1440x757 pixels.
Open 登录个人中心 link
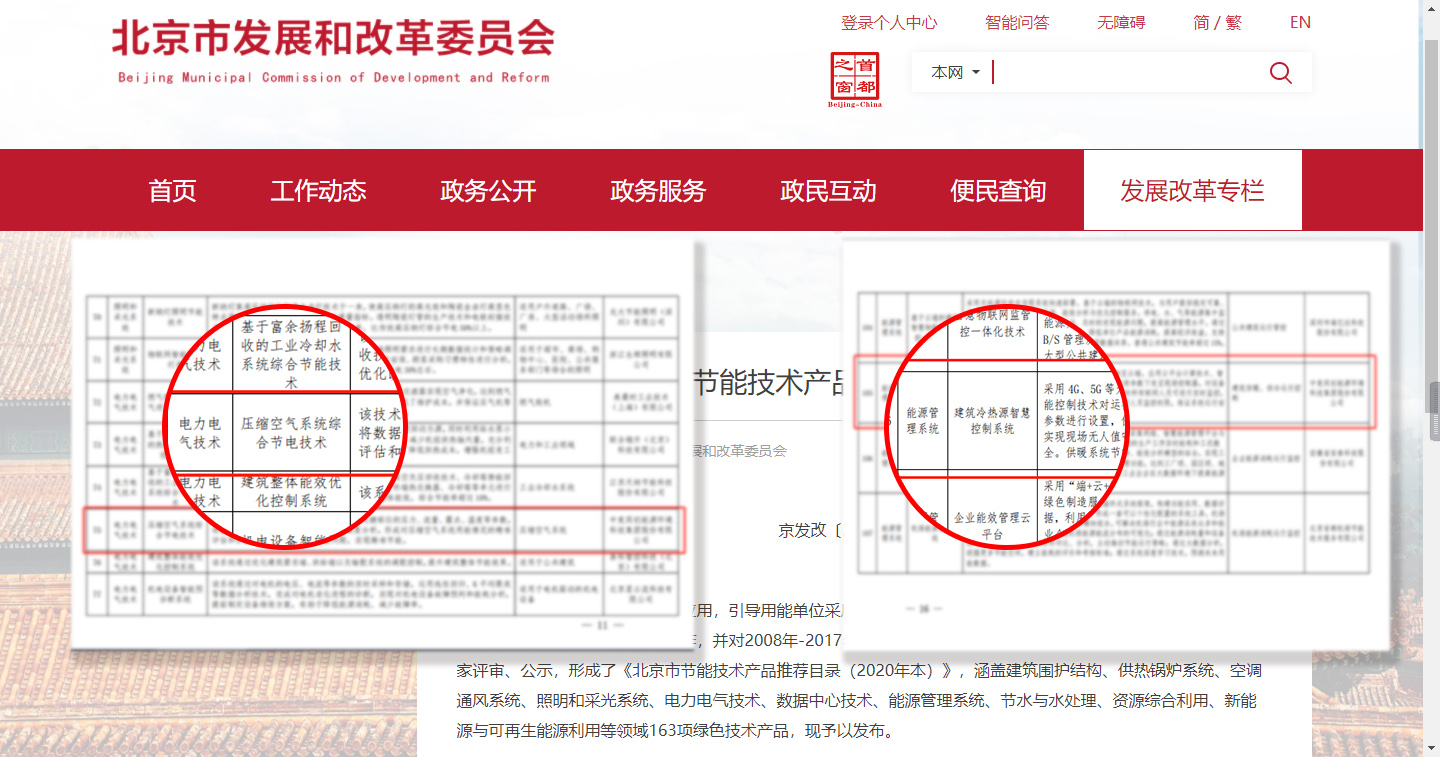(x=889, y=22)
